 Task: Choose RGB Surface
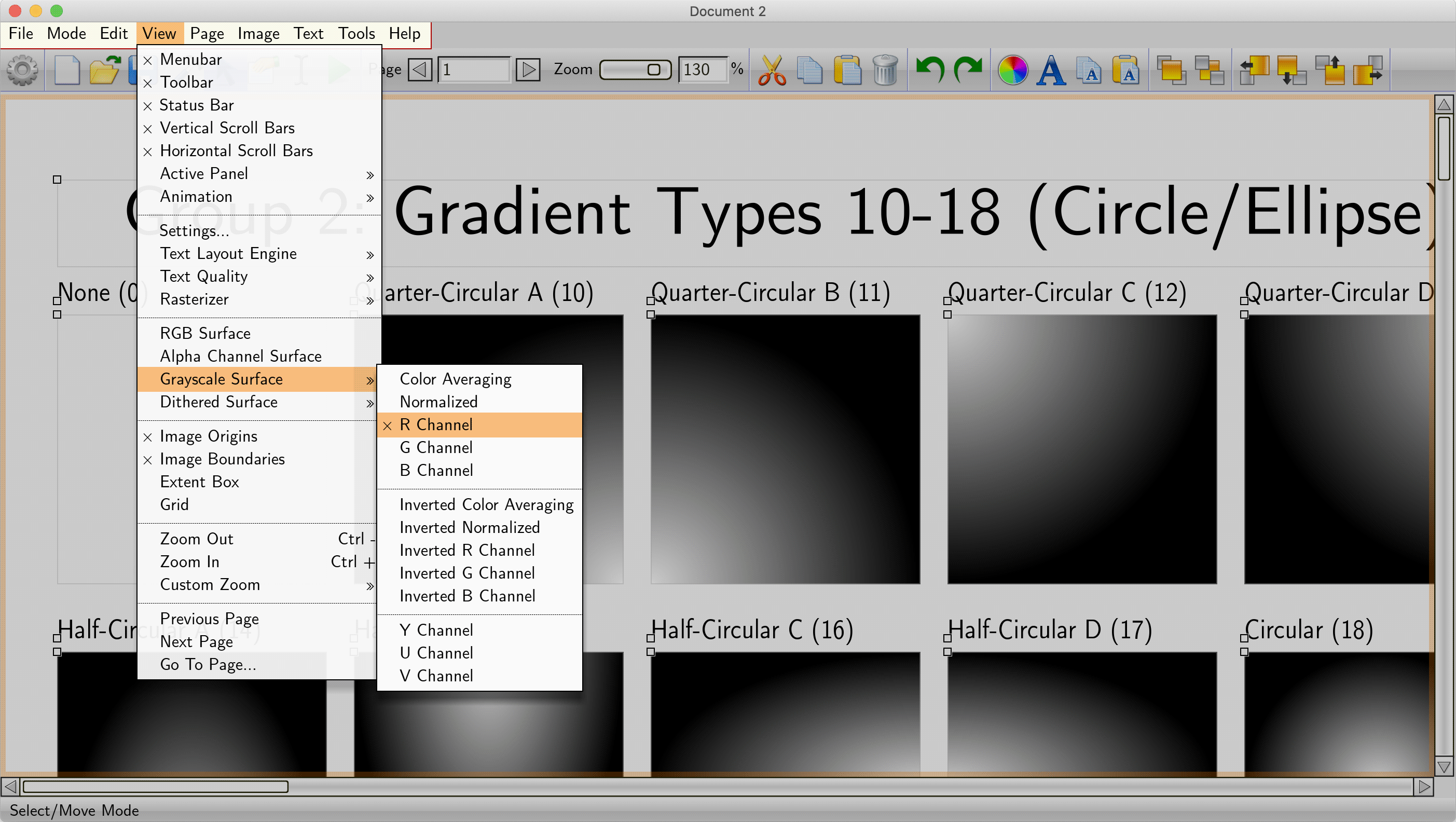[x=259, y=334]
